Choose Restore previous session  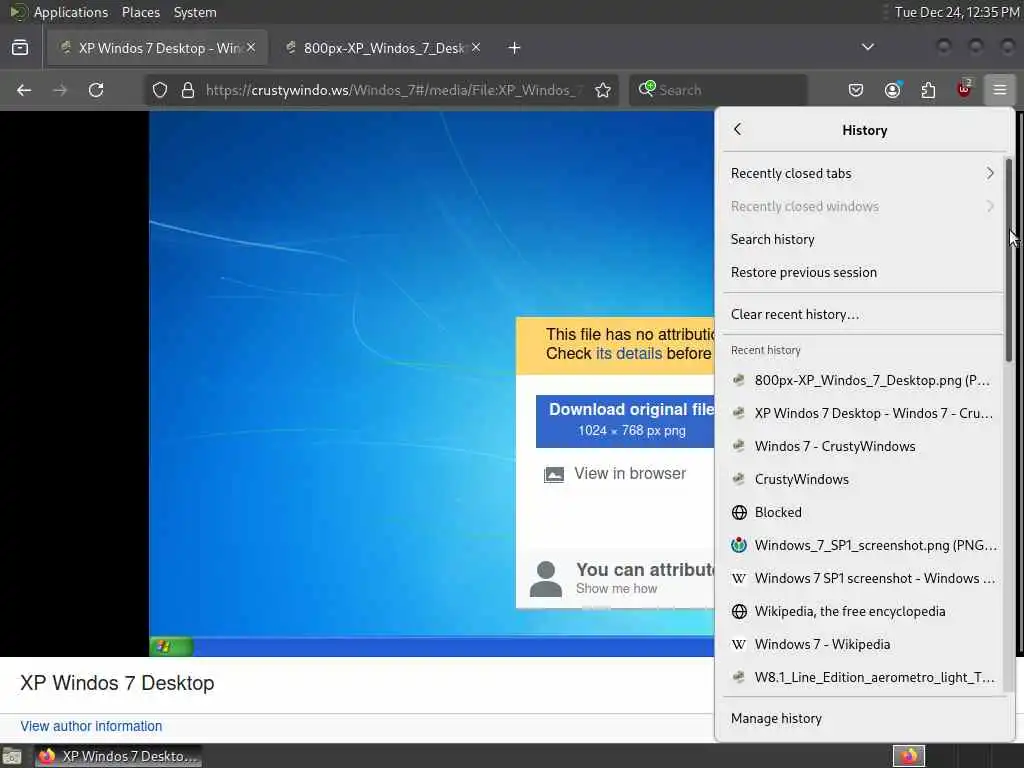point(862,272)
